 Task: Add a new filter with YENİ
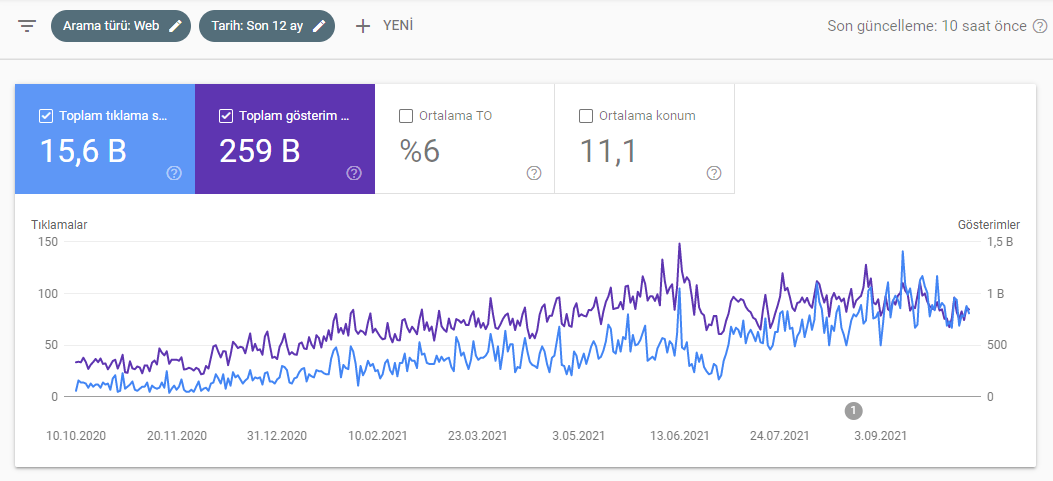click(x=384, y=26)
